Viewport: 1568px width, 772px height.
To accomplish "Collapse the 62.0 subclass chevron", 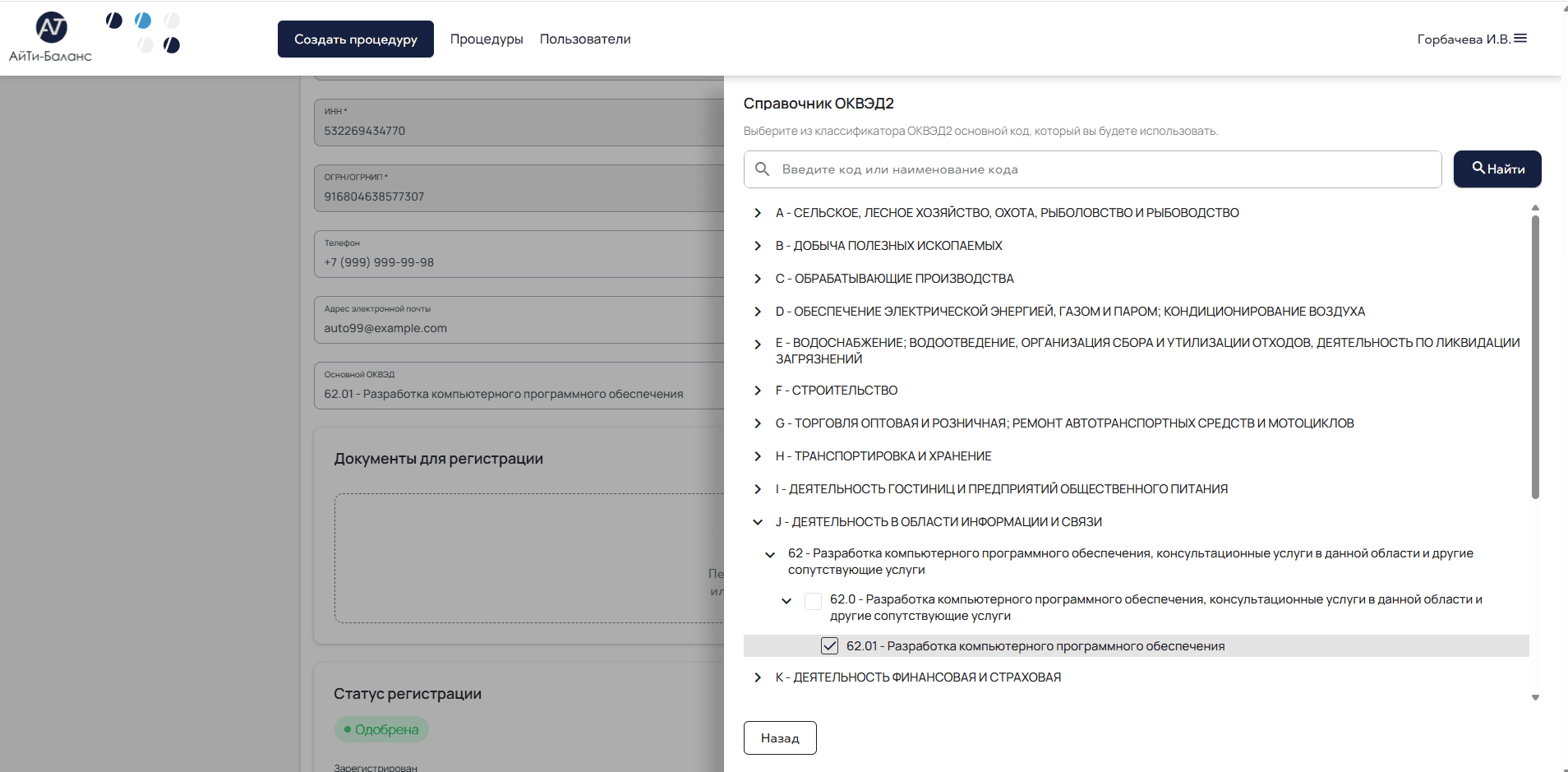I will 786,601.
